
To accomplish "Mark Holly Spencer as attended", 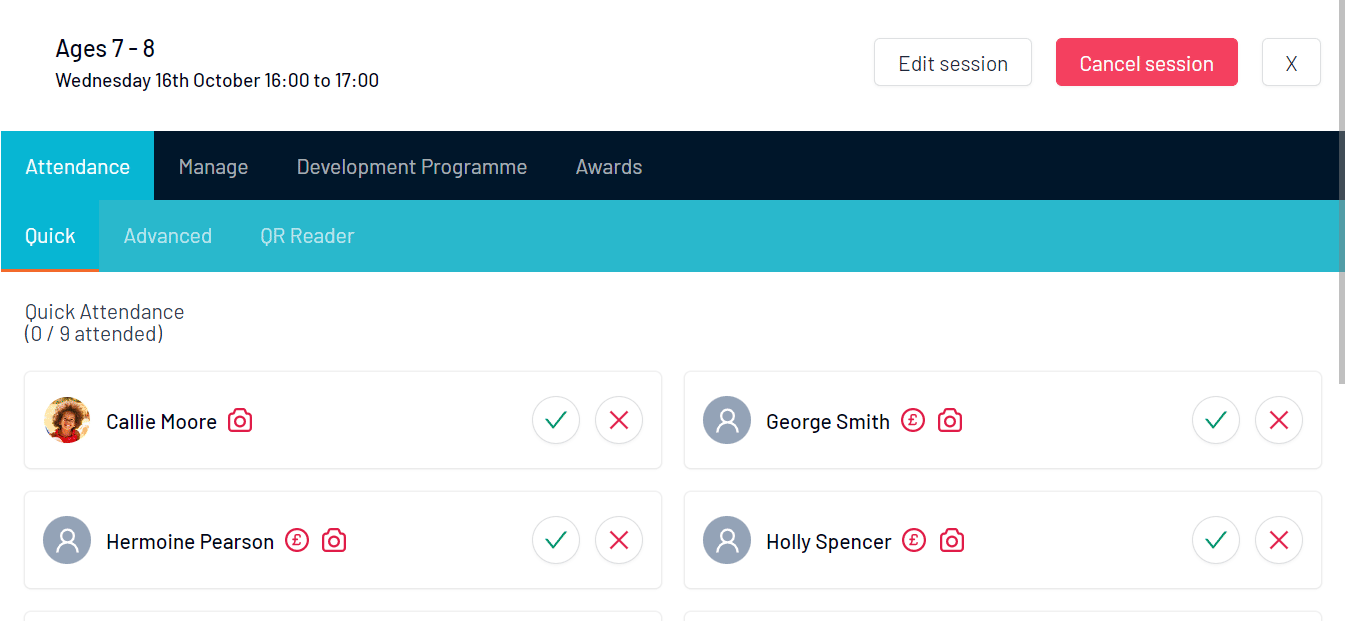I will tap(1216, 540).
